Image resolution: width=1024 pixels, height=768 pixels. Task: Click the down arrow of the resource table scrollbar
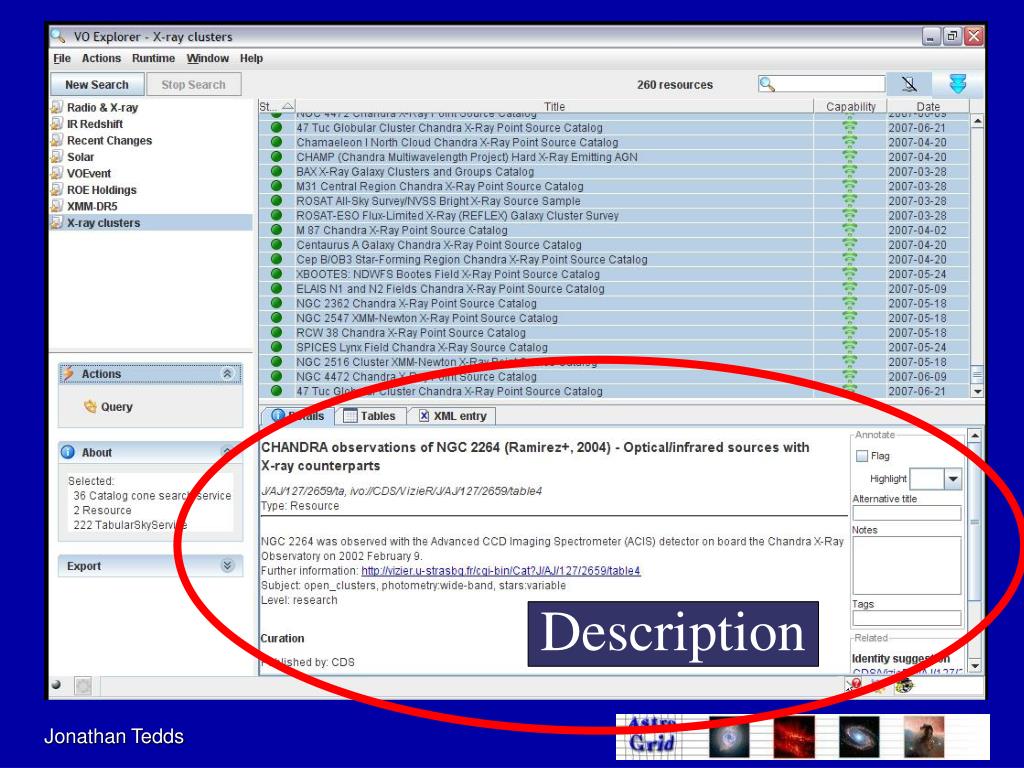tap(977, 391)
